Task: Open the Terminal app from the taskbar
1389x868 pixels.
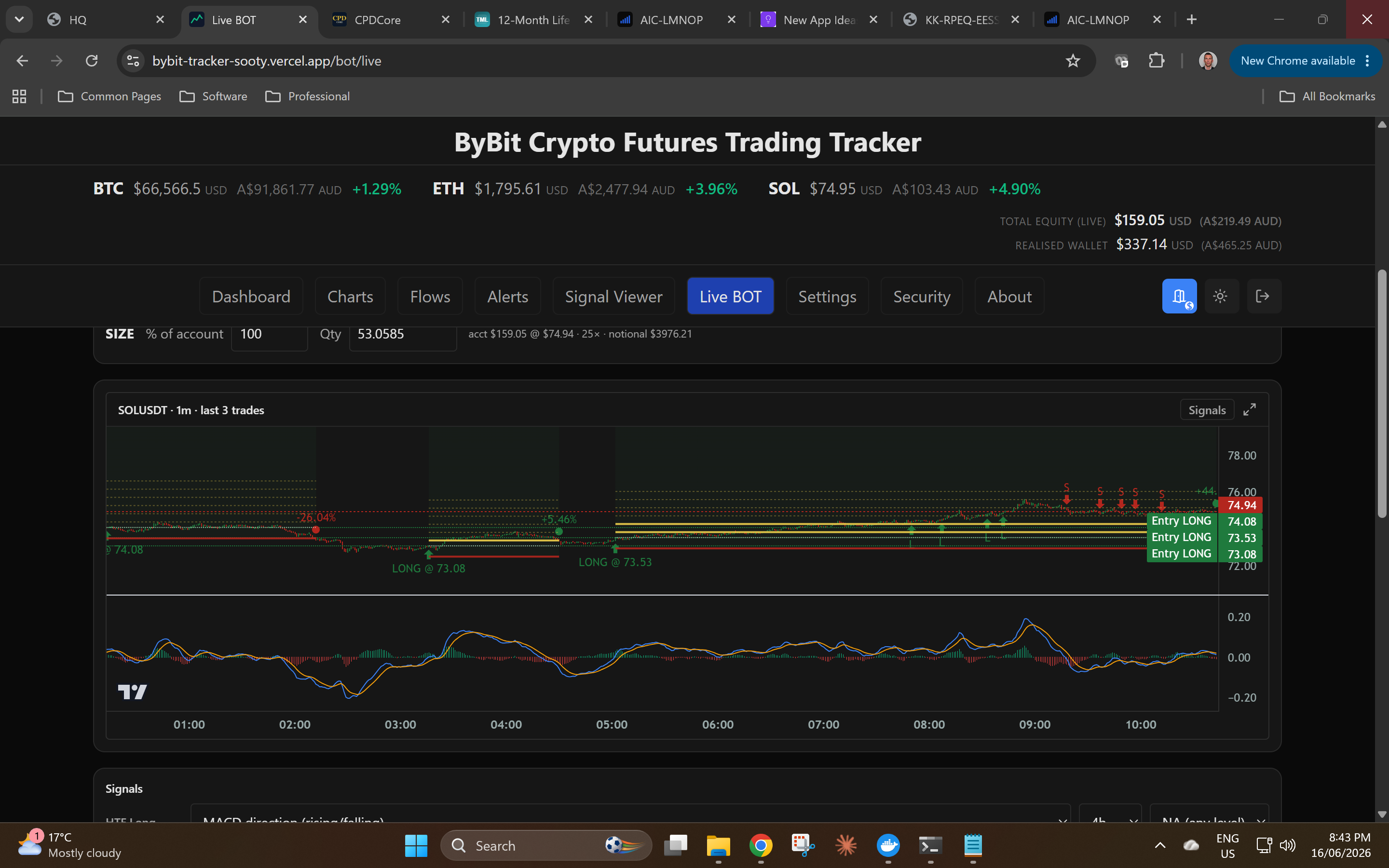Action: [x=930, y=846]
